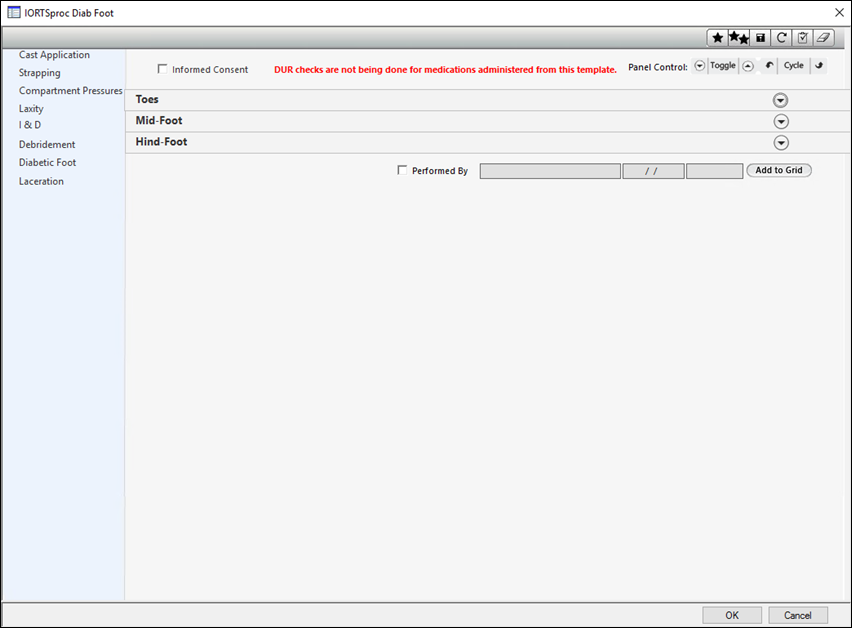Click the Toes panel heading text
The height and width of the screenshot is (628, 852).
[147, 99]
